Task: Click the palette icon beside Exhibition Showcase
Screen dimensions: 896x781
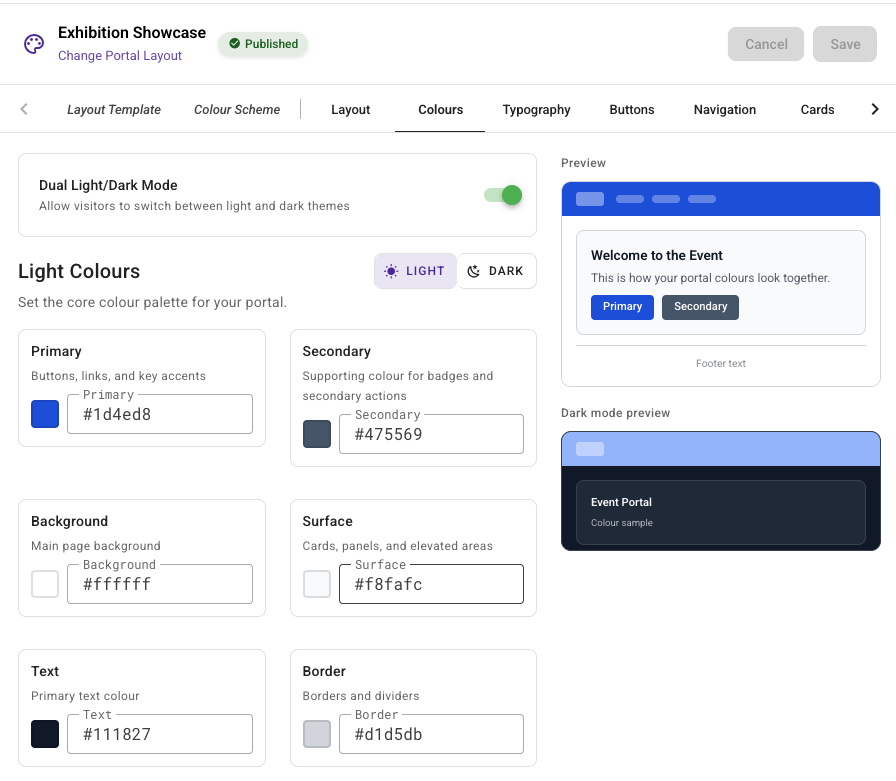Action: click(34, 44)
